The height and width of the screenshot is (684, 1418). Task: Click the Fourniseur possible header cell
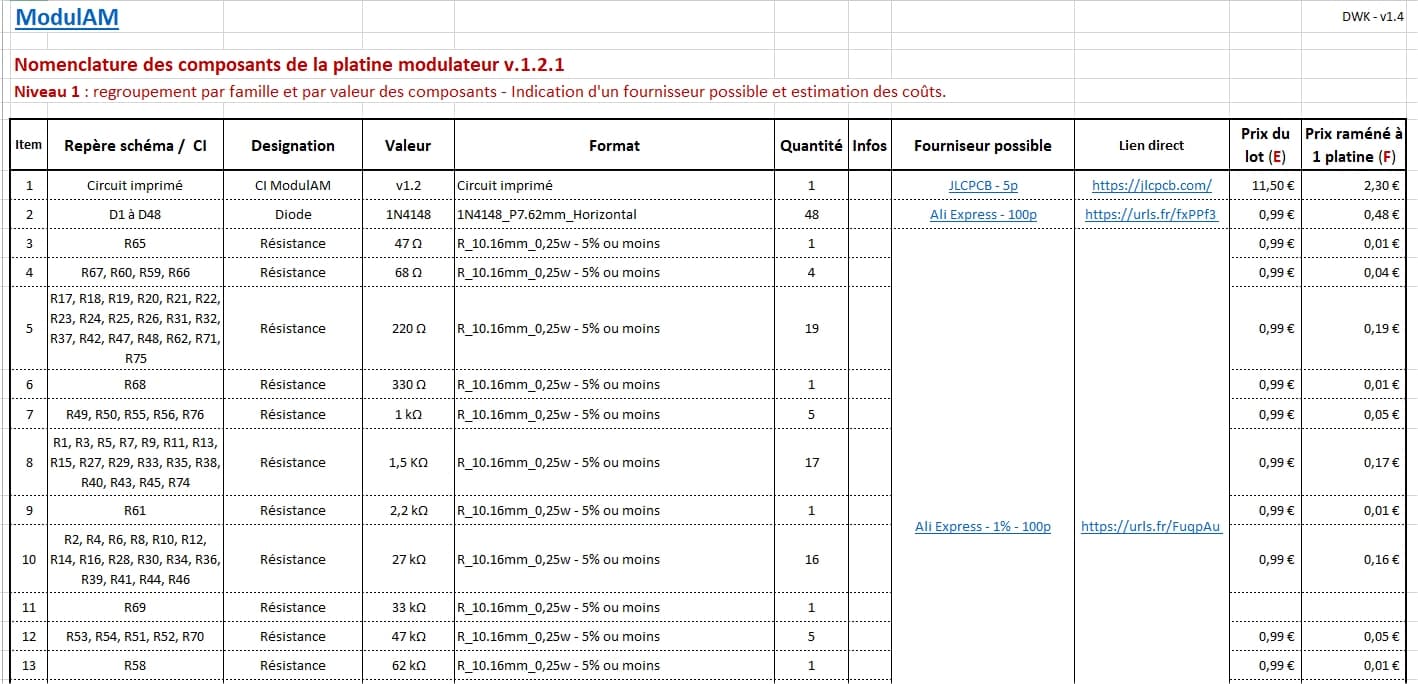pos(982,146)
